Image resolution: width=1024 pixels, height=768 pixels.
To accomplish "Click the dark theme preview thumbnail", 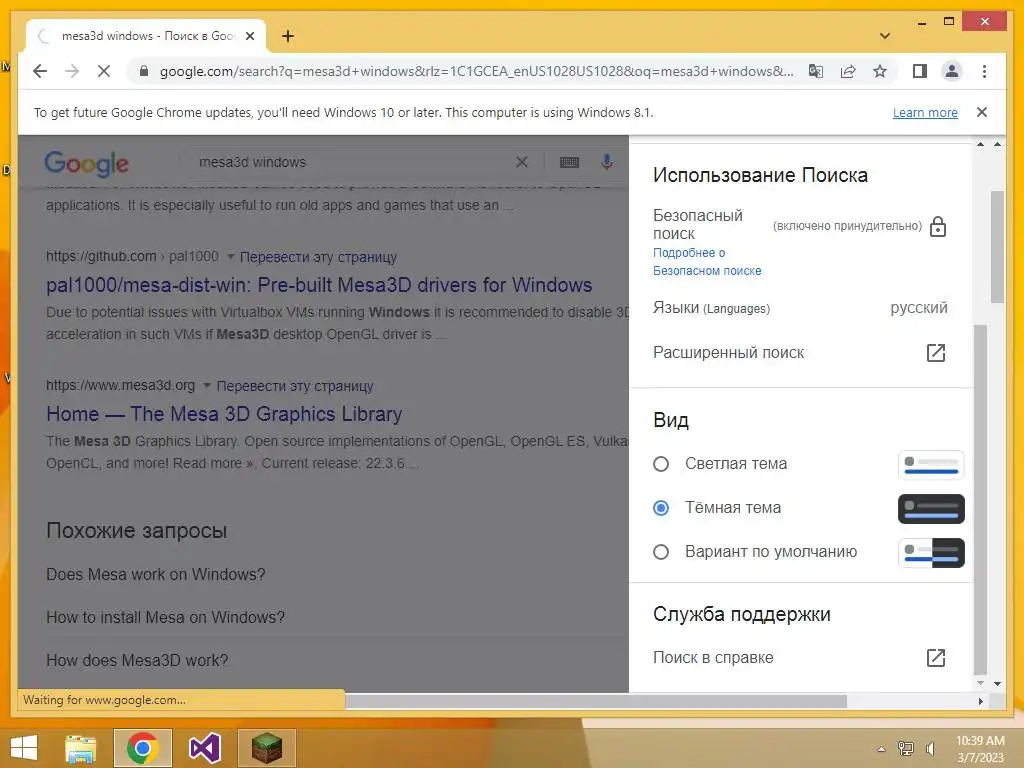I will coord(931,509).
